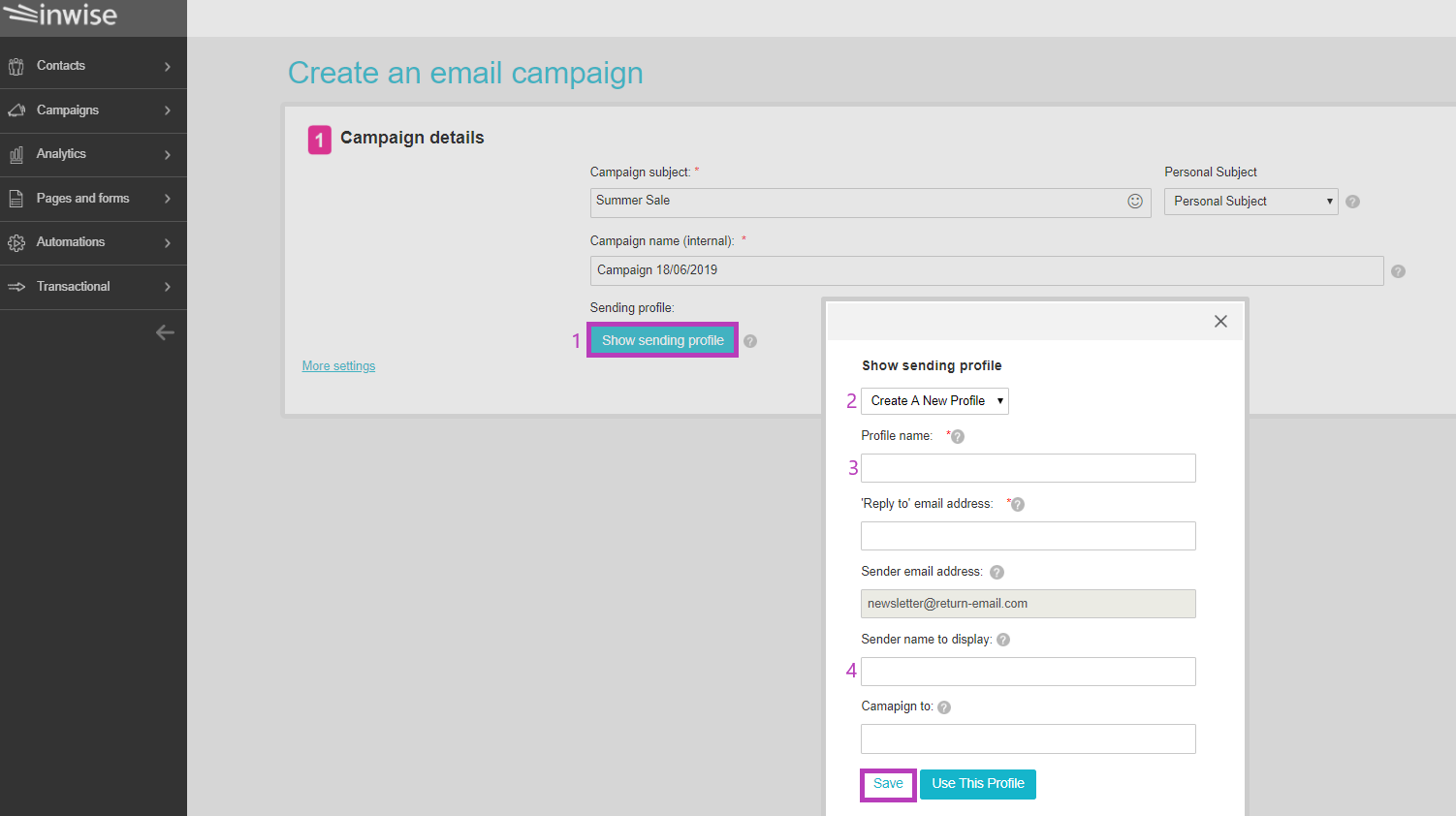Viewport: 1456px width, 816px height.
Task: View help for Sender email address
Action: [997, 572]
